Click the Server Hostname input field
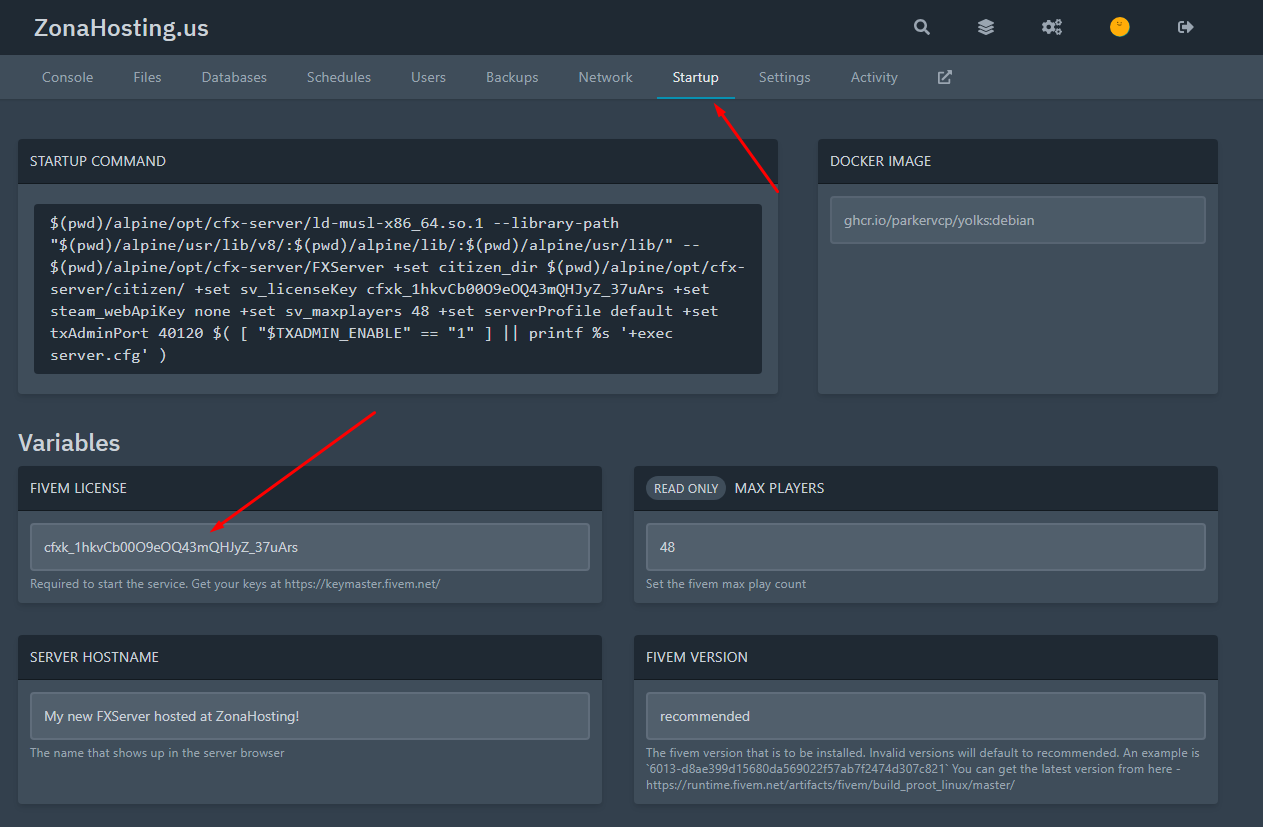This screenshot has width=1263, height=827. click(x=309, y=716)
